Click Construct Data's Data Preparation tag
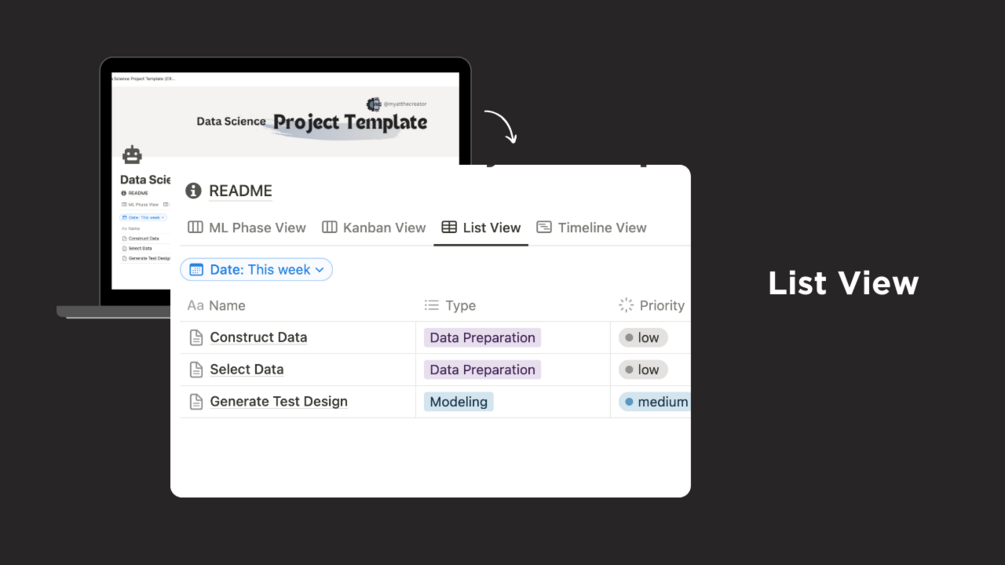Image resolution: width=1005 pixels, height=565 pixels. (x=482, y=338)
